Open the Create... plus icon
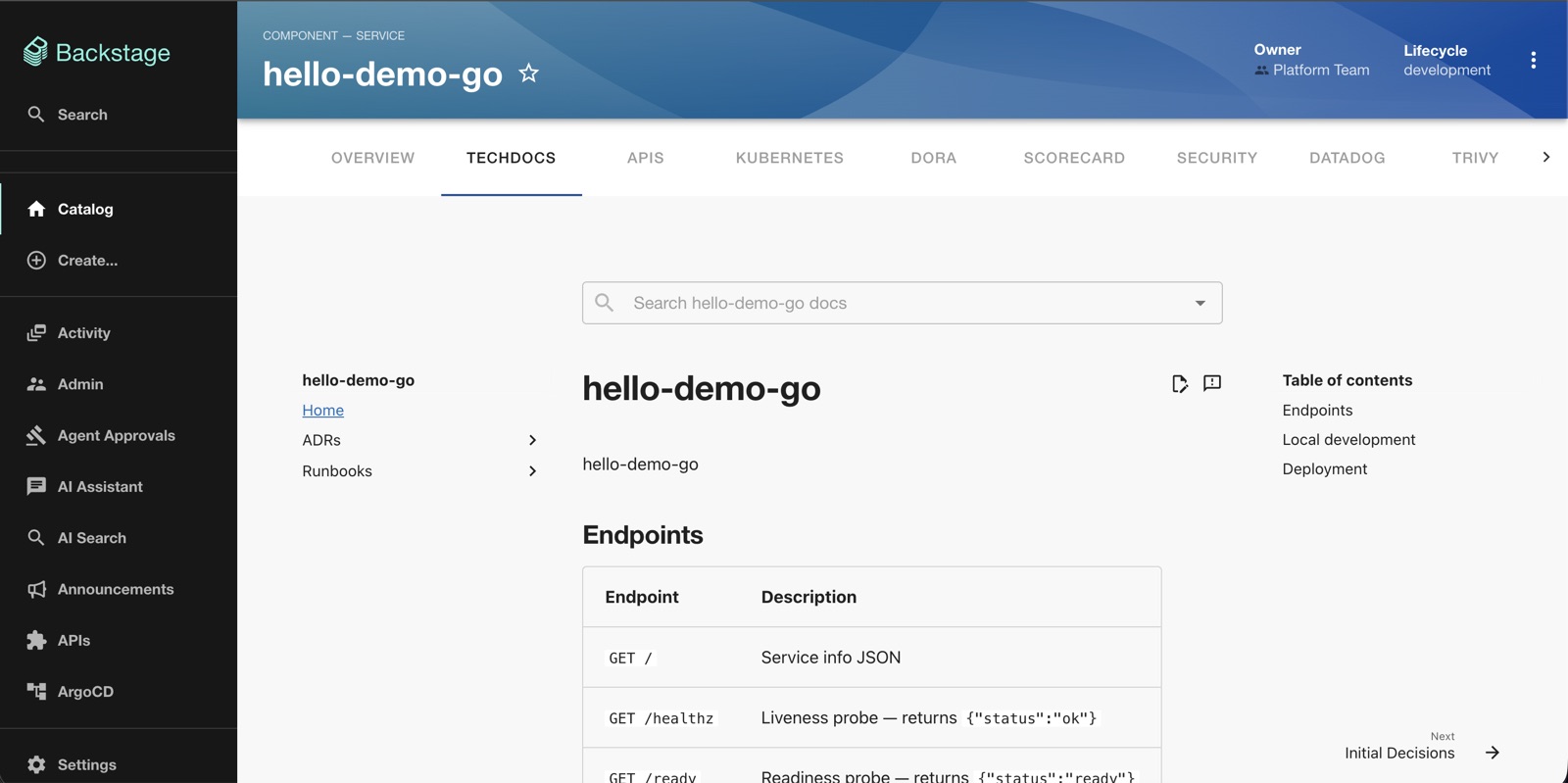The image size is (1568, 783). [x=36, y=260]
